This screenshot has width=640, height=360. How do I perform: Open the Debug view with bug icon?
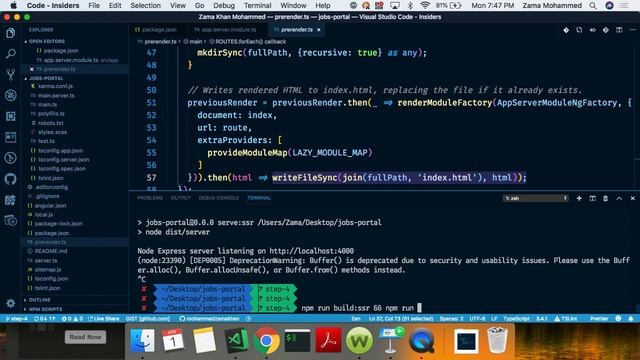(11, 95)
